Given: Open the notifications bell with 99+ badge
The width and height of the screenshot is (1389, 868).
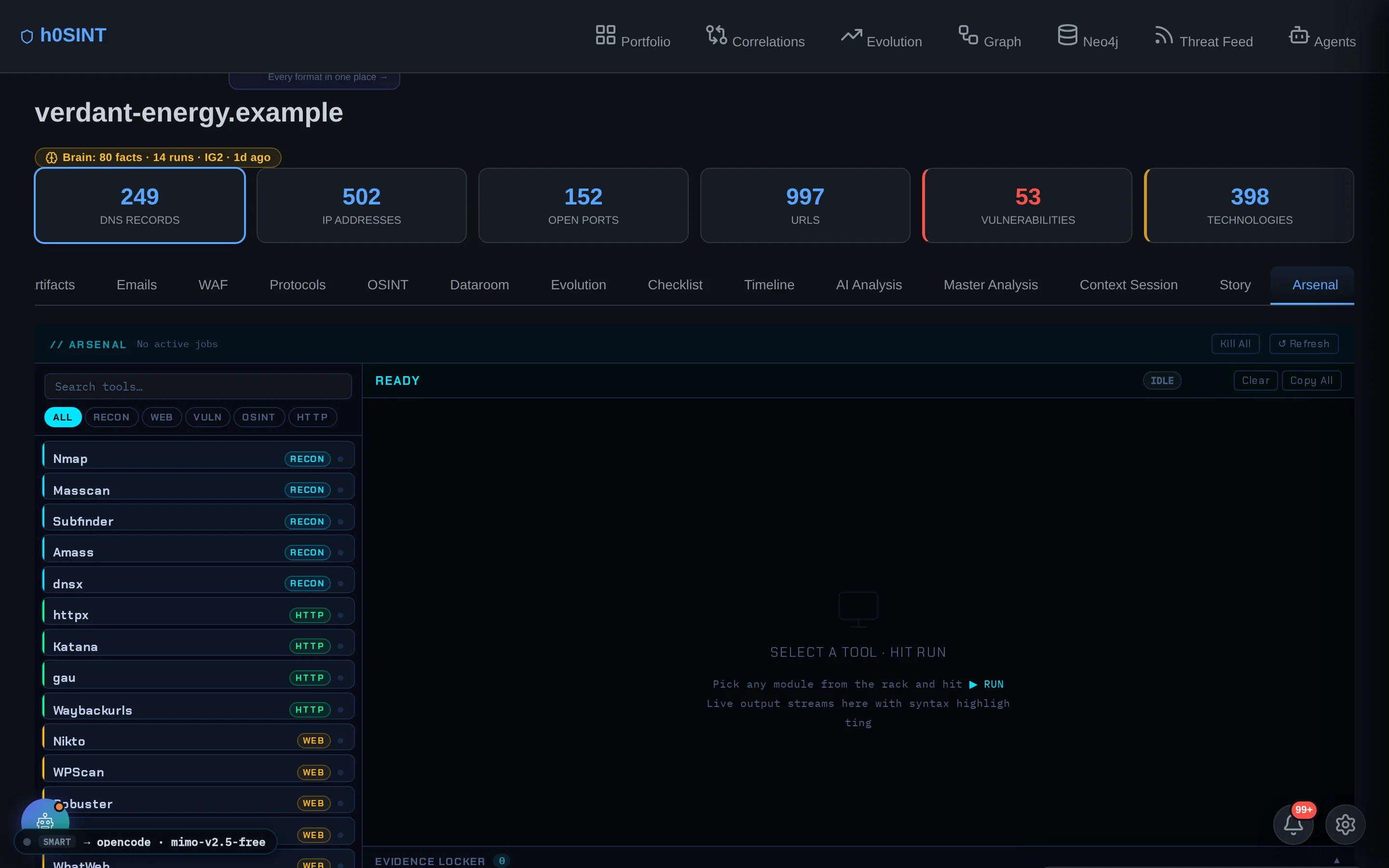Looking at the screenshot, I should (x=1293, y=825).
